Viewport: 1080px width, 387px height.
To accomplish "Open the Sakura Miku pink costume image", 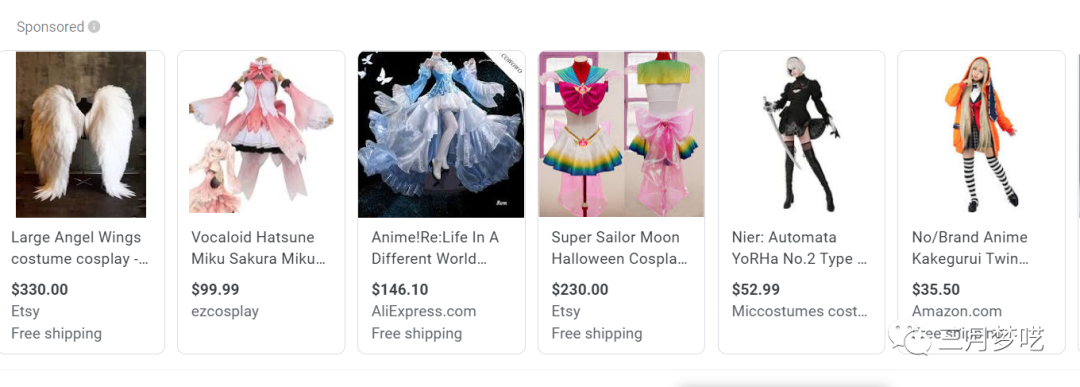I will coord(261,134).
